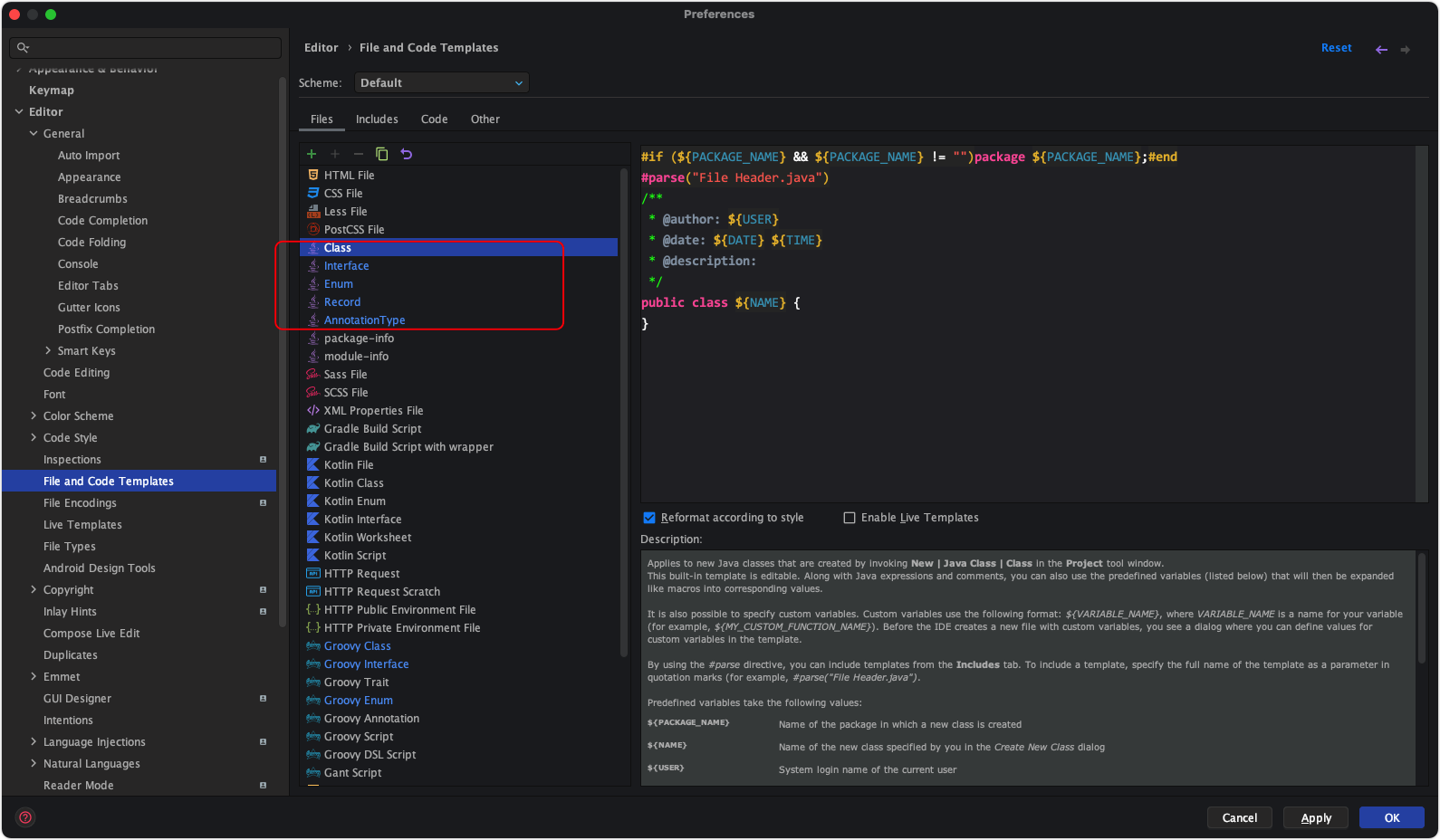Click the OK button
The height and width of the screenshot is (840, 1440).
1392,817
